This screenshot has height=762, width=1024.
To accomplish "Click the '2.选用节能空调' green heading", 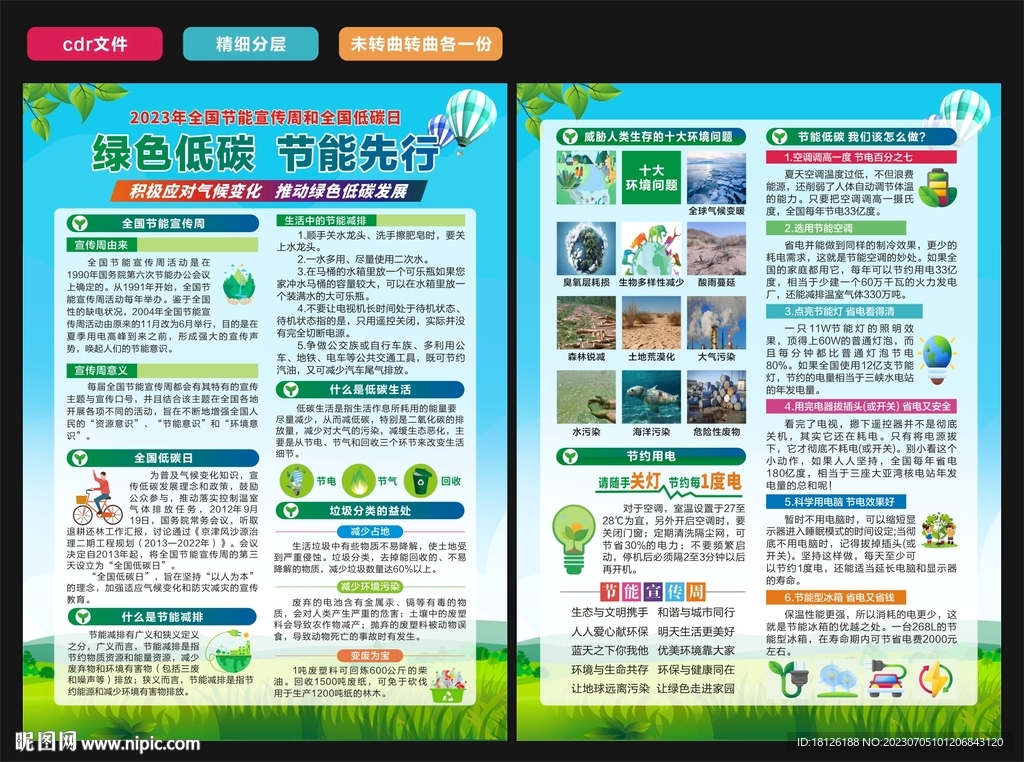I will pos(836,228).
